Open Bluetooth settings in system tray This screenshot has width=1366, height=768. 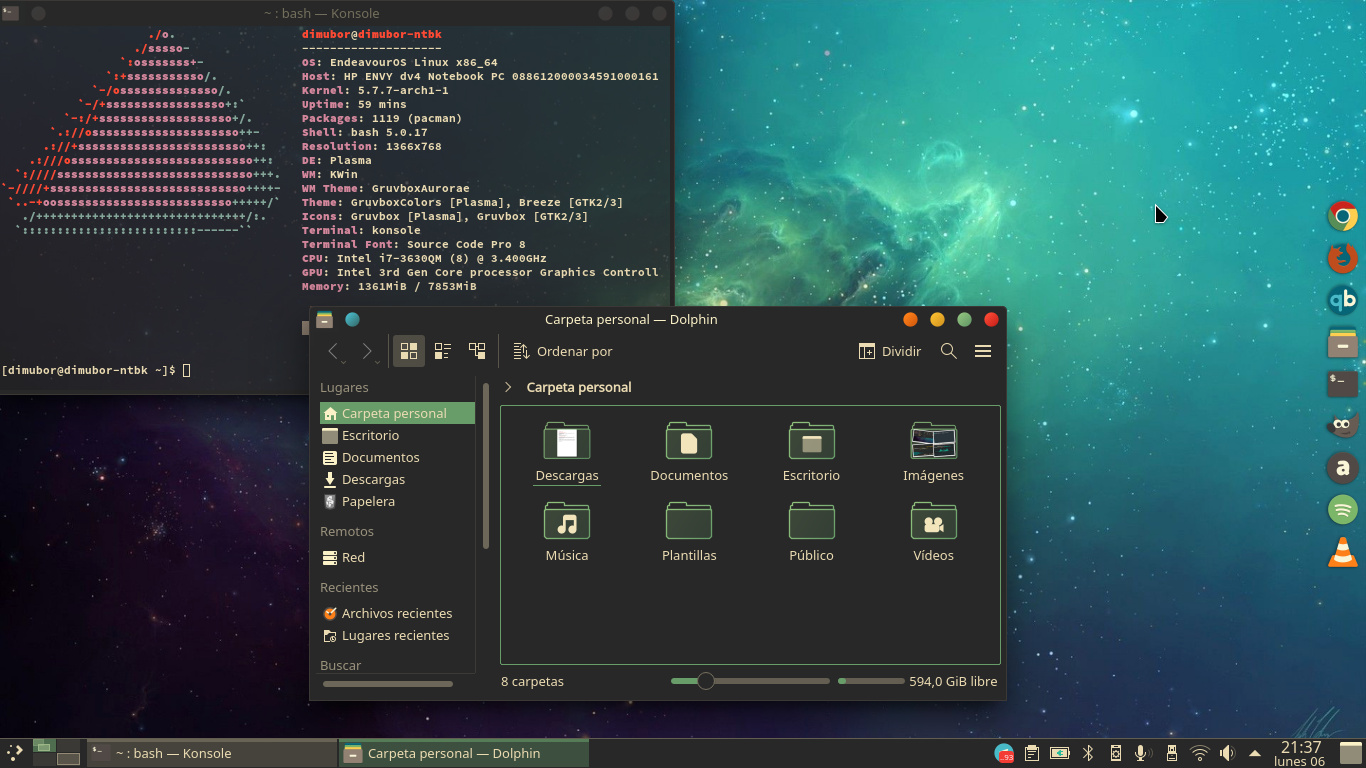point(1088,753)
